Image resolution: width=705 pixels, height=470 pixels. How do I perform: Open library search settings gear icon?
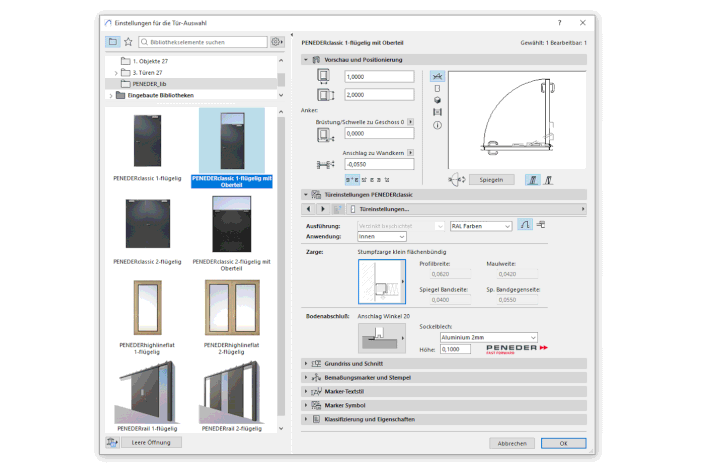[277, 42]
